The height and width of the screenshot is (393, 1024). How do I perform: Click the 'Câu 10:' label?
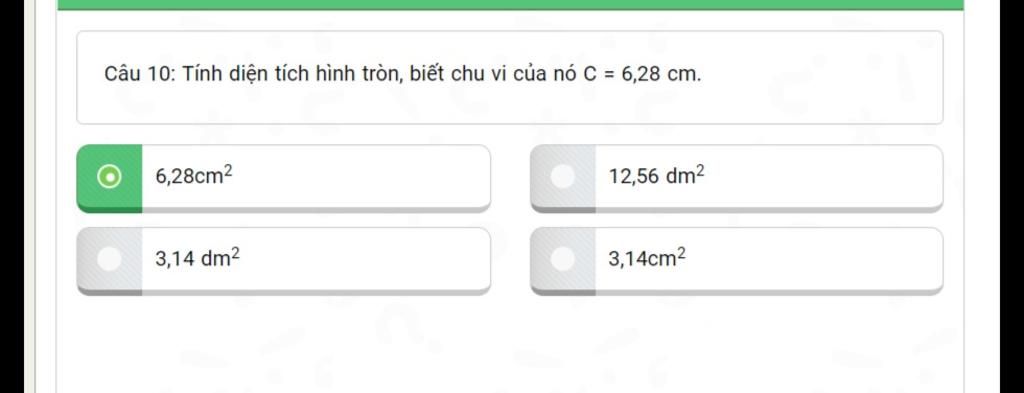coord(140,74)
